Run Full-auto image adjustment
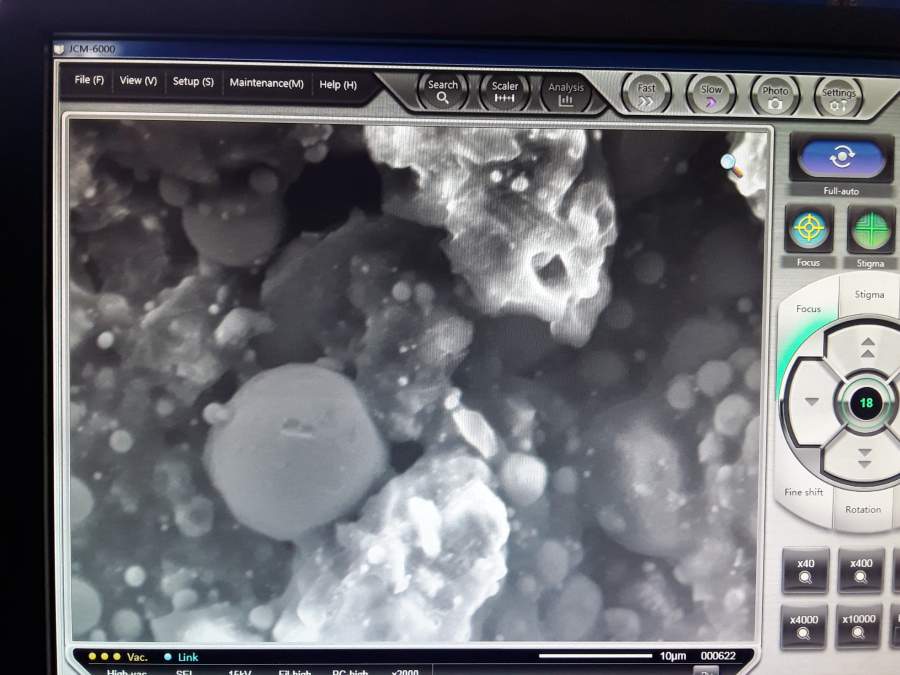 tap(841, 158)
